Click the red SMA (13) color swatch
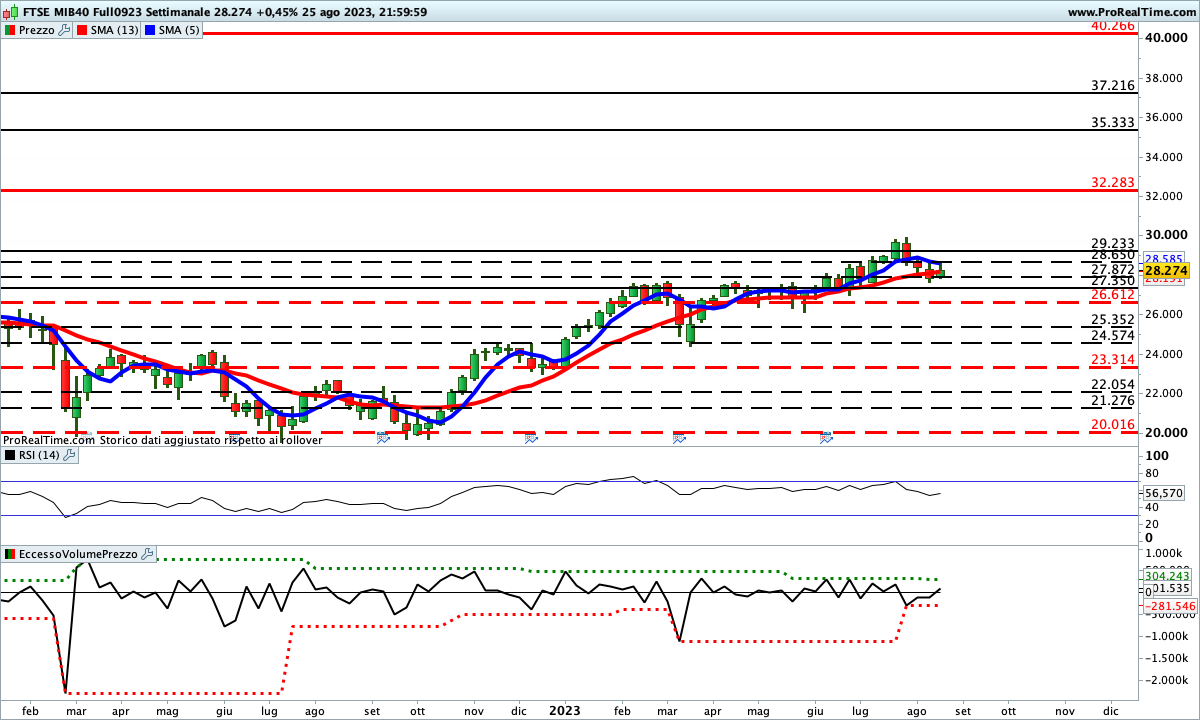 pos(82,30)
